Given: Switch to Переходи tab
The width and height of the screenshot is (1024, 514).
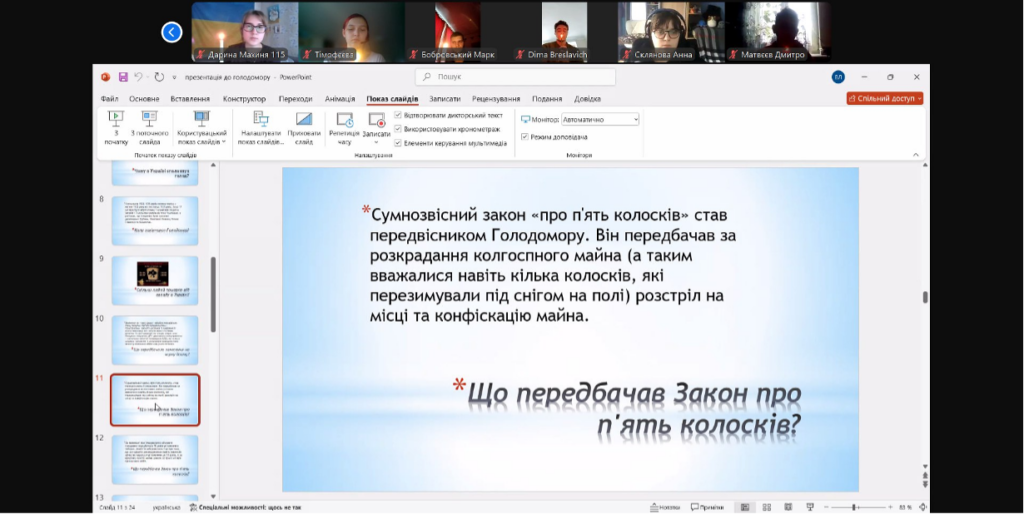Looking at the screenshot, I should (x=295, y=99).
